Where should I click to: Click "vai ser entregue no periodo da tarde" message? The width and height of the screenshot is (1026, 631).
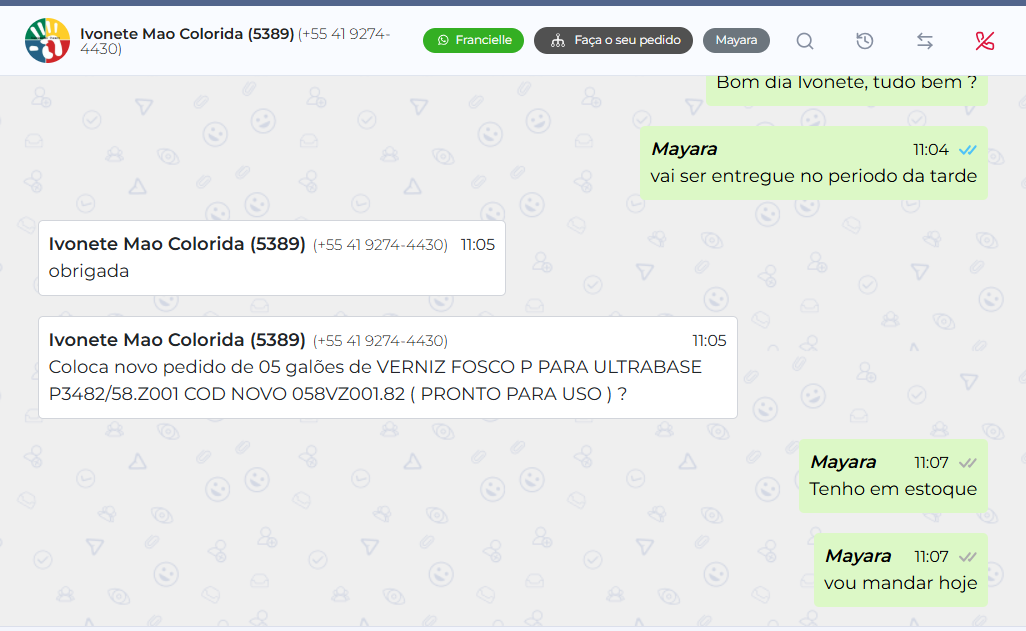814,163
